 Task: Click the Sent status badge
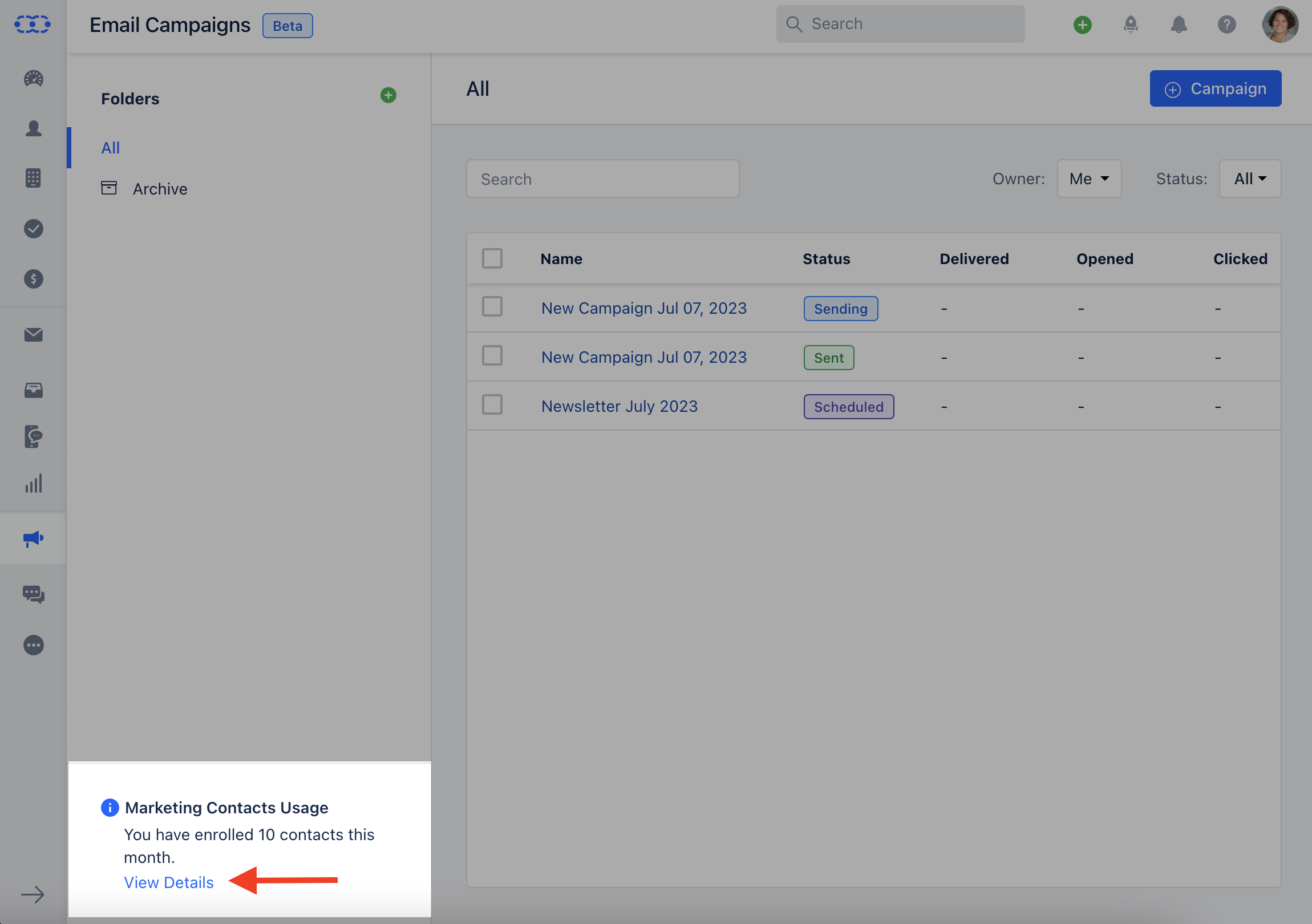(829, 358)
